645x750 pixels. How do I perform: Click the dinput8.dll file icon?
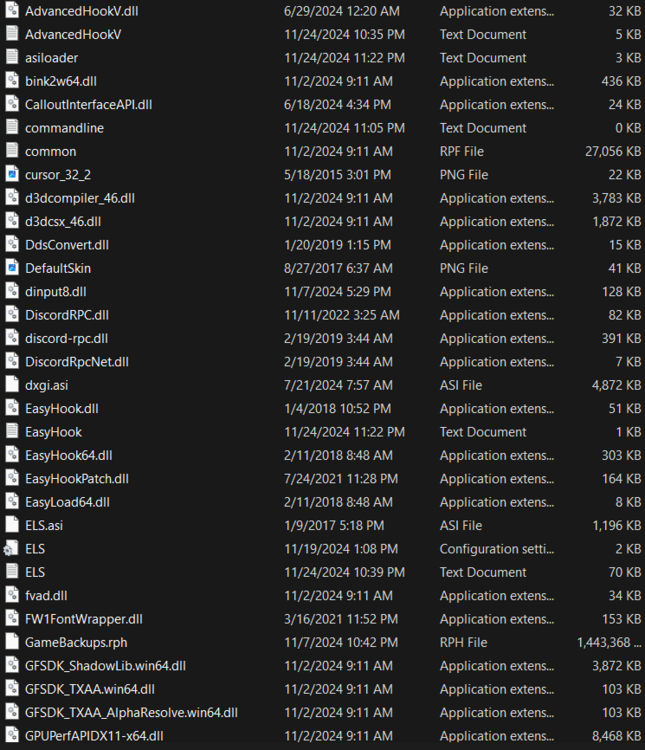12,291
